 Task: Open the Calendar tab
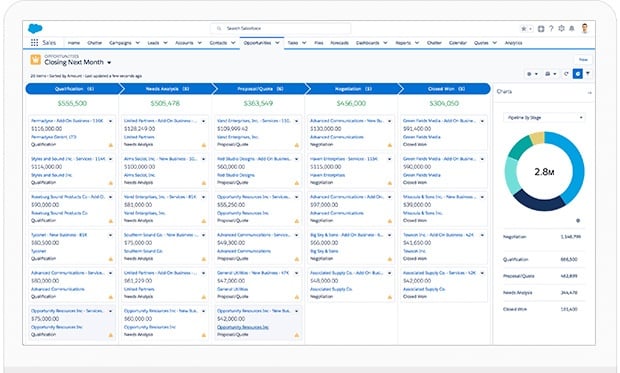click(x=457, y=43)
